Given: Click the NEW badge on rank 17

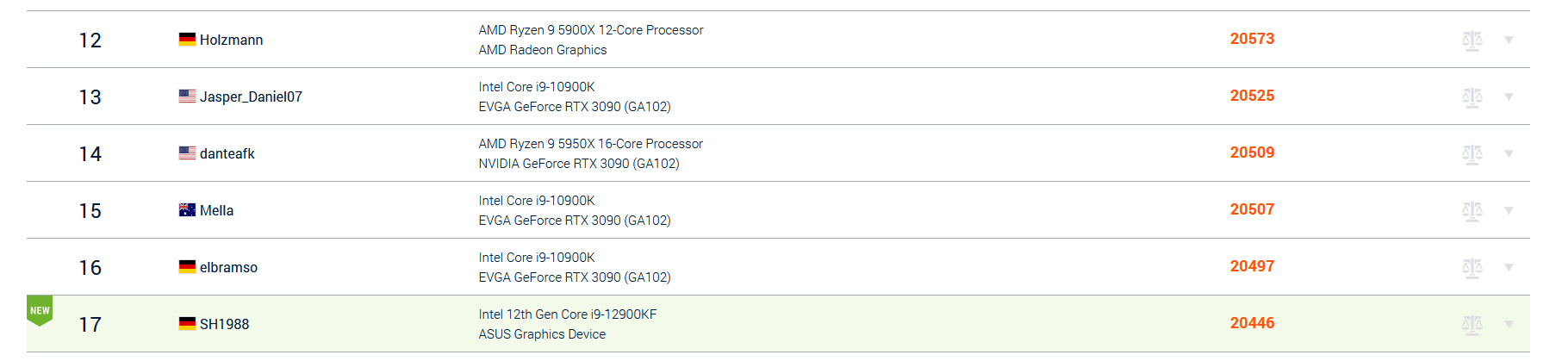Looking at the screenshot, I should (40, 311).
